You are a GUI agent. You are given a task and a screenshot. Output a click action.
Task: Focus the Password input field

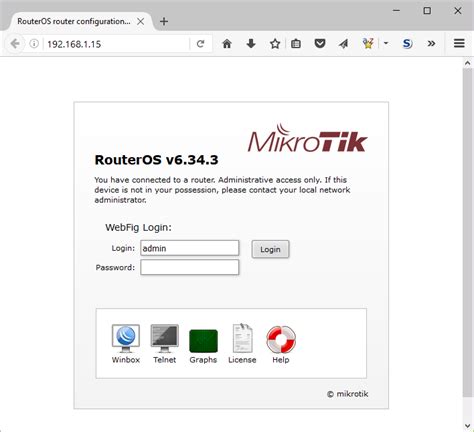(x=190, y=267)
